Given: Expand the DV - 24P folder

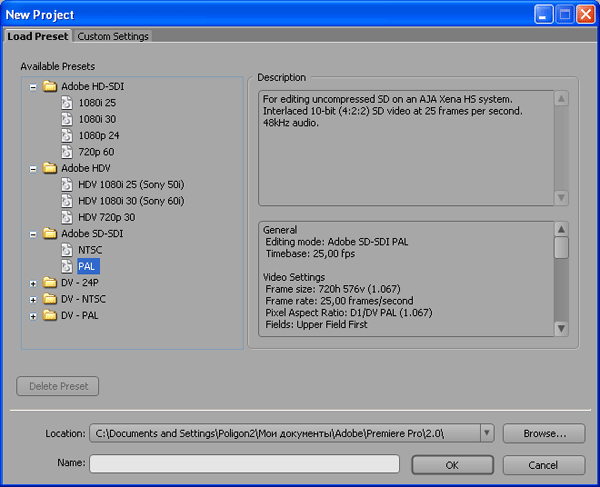Looking at the screenshot, I should coord(33,283).
